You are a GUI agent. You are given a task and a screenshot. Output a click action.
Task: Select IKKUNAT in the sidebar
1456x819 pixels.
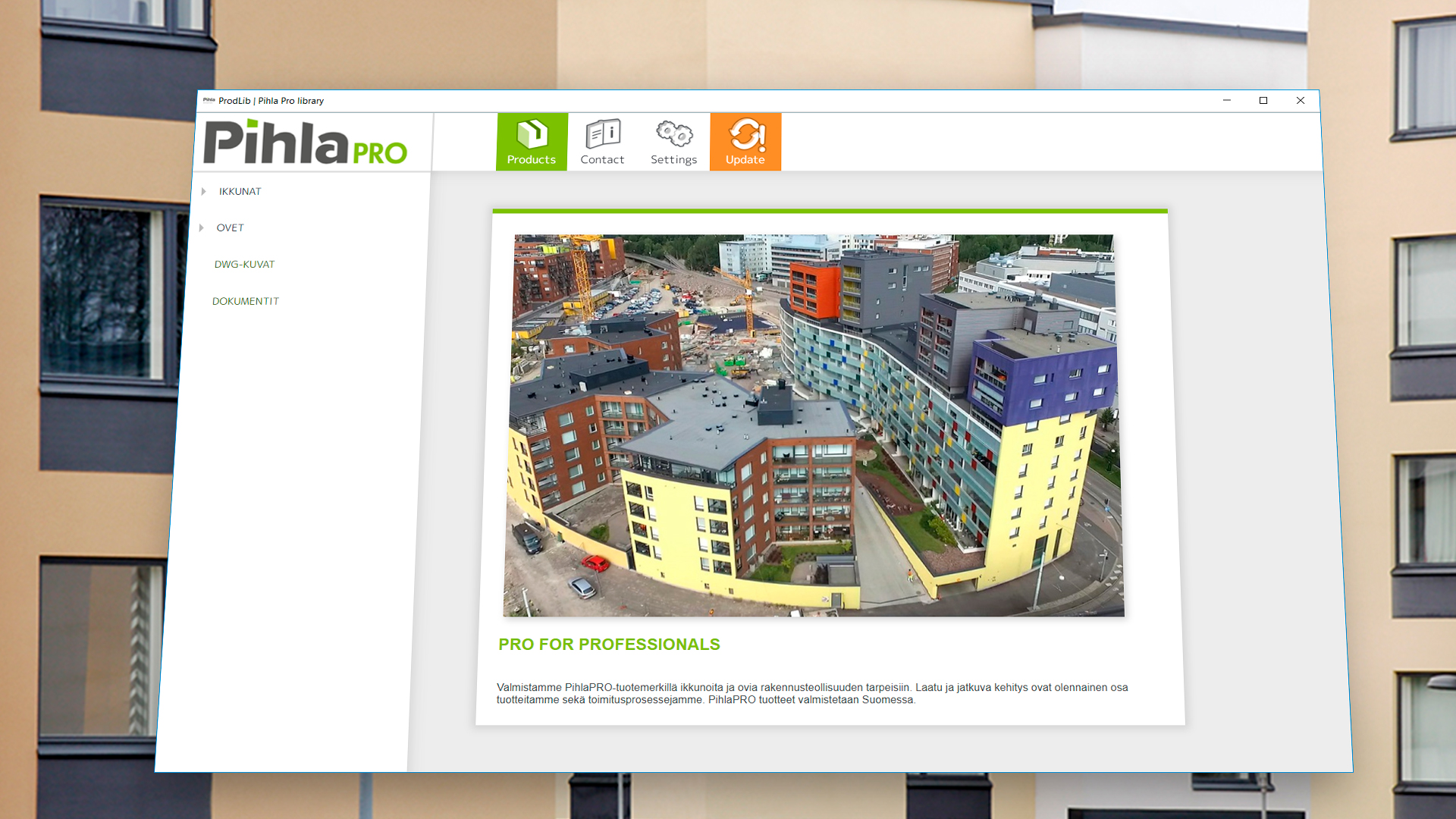click(240, 192)
